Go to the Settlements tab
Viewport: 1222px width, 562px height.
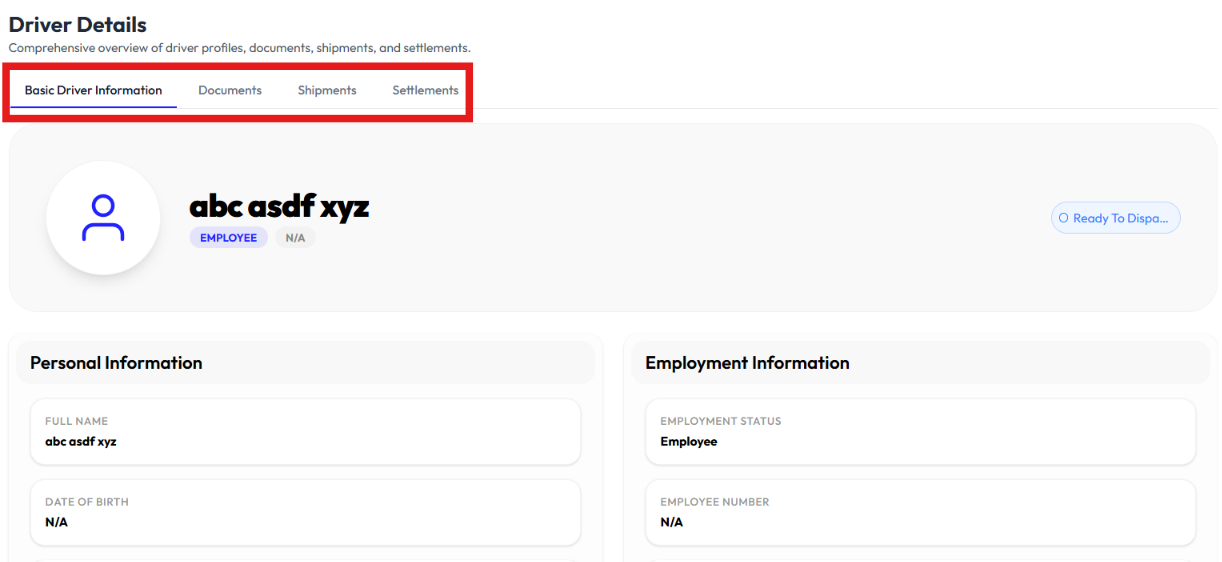click(x=425, y=90)
